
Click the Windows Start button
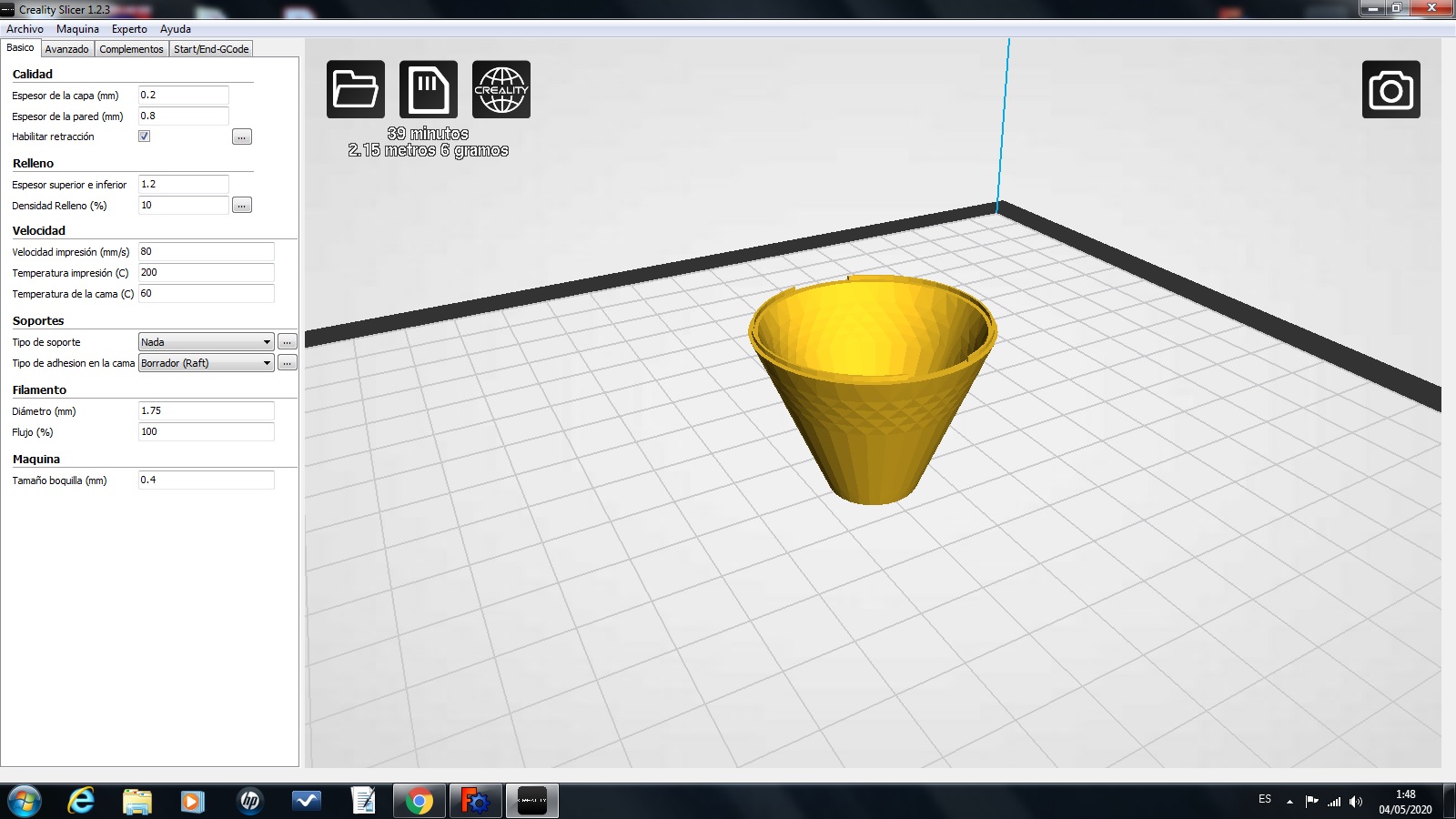25,801
